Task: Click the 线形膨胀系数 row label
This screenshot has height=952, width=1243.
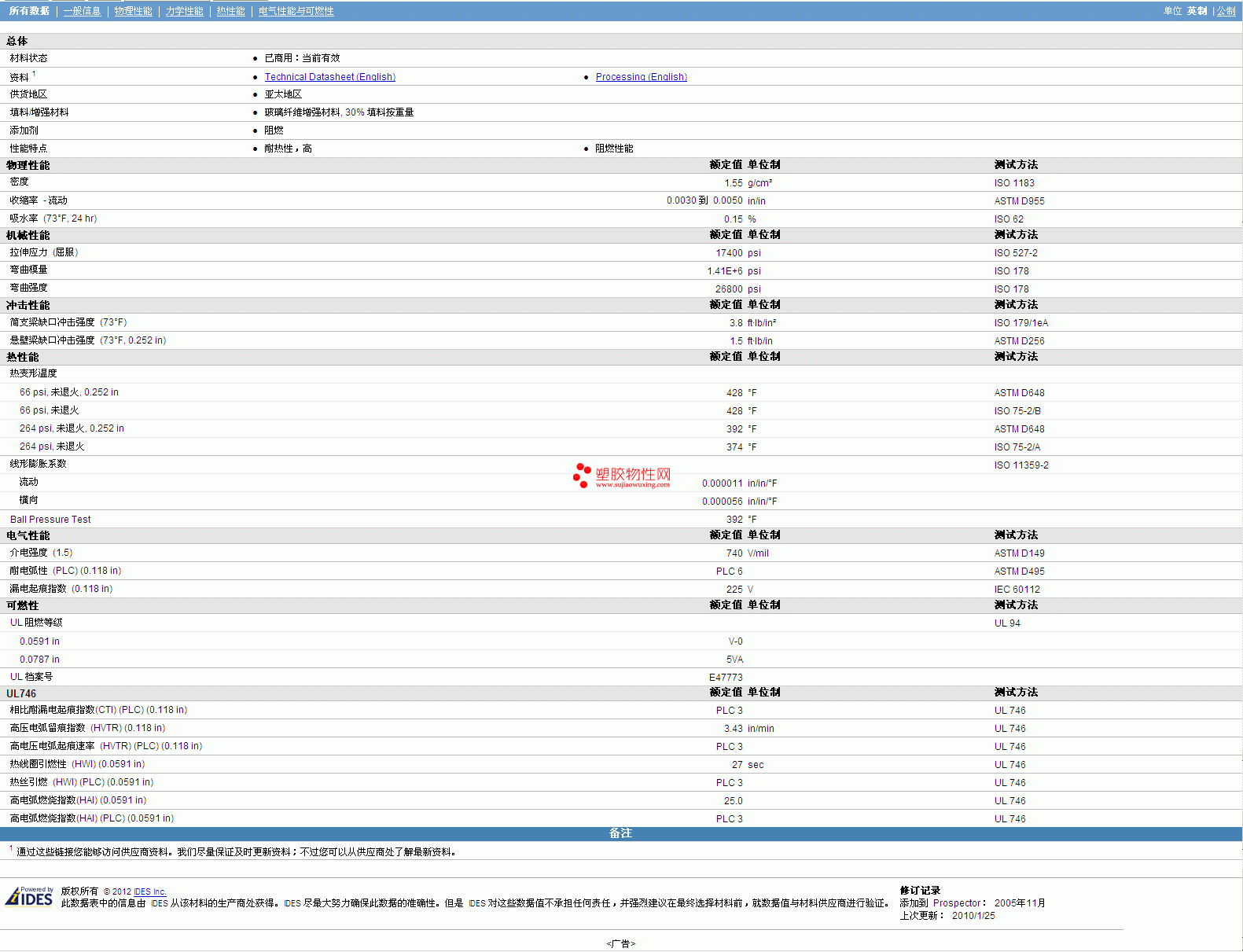Action: [x=38, y=464]
